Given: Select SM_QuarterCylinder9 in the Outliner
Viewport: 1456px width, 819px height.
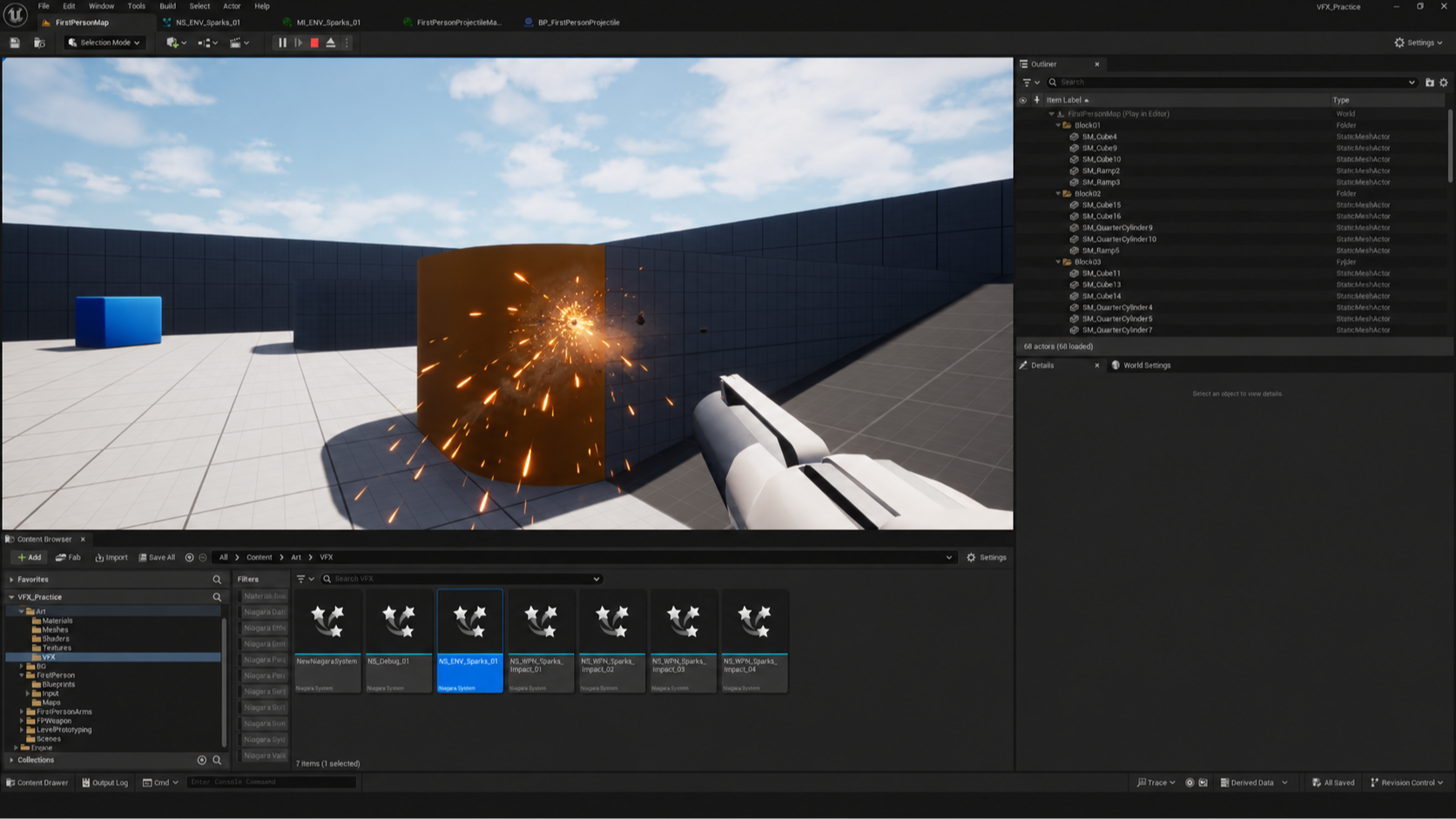Looking at the screenshot, I should [x=1116, y=228].
